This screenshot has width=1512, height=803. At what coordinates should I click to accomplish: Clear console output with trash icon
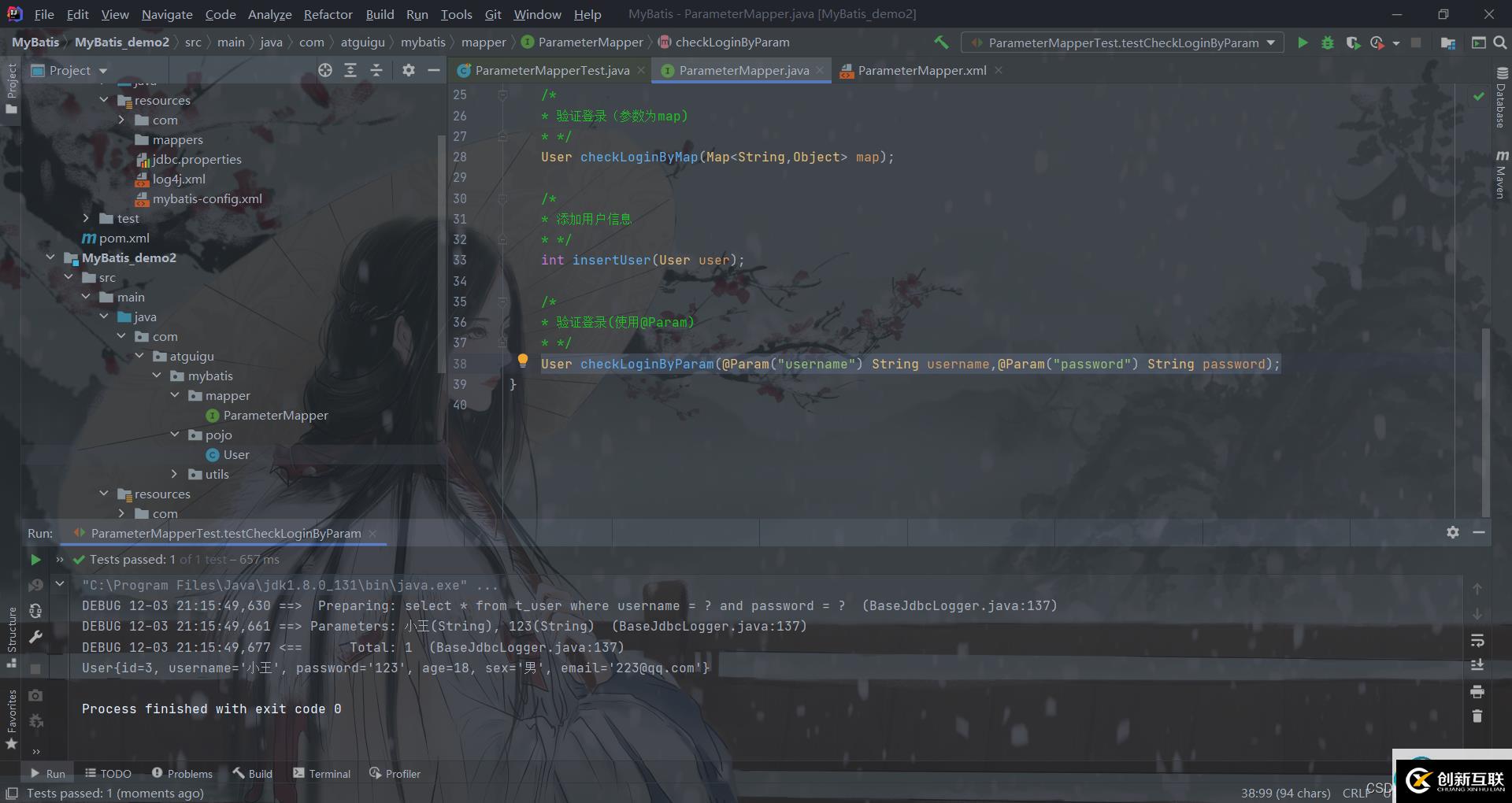pos(1477,716)
